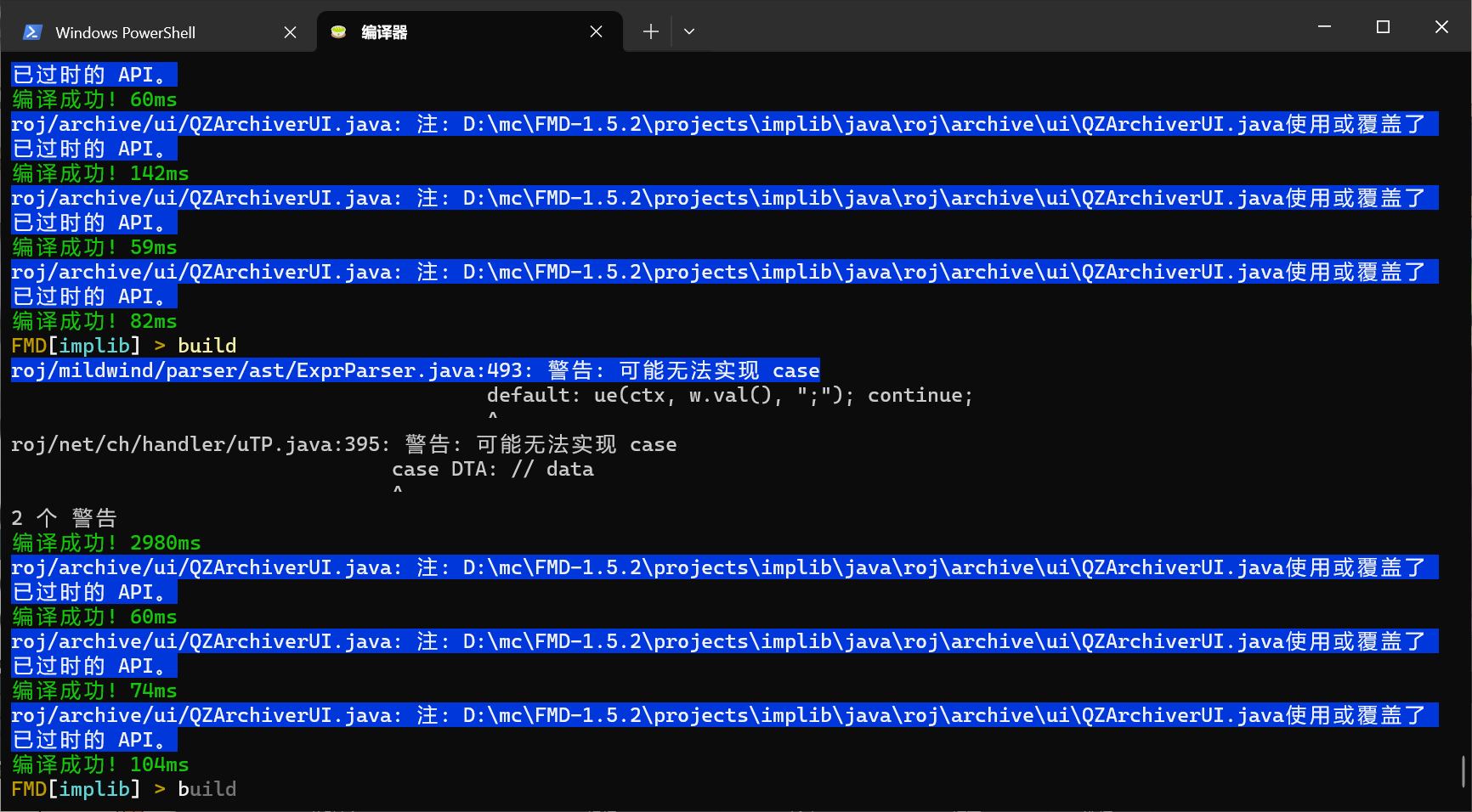The height and width of the screenshot is (812, 1472).
Task: Close the 编译器 tab
Action: (x=596, y=32)
